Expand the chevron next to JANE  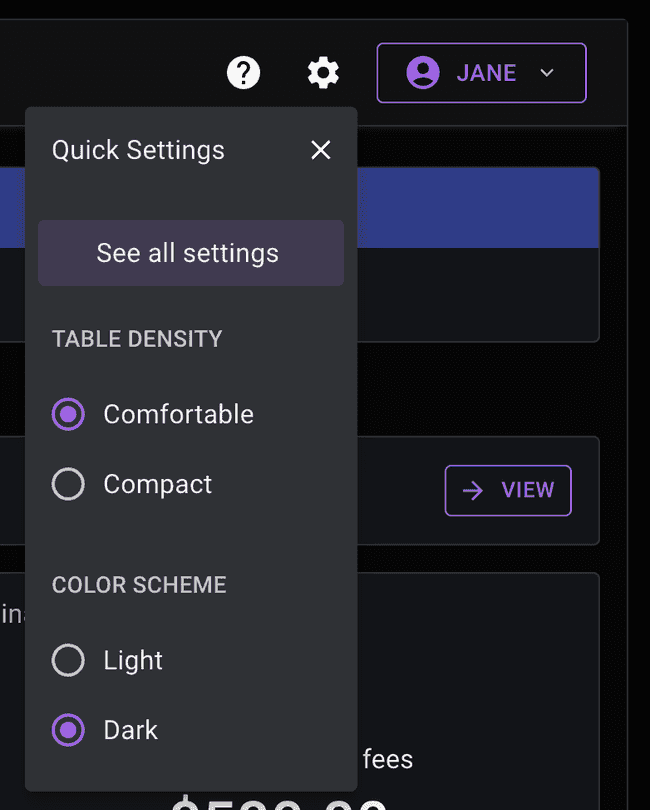pyautogui.click(x=546, y=73)
